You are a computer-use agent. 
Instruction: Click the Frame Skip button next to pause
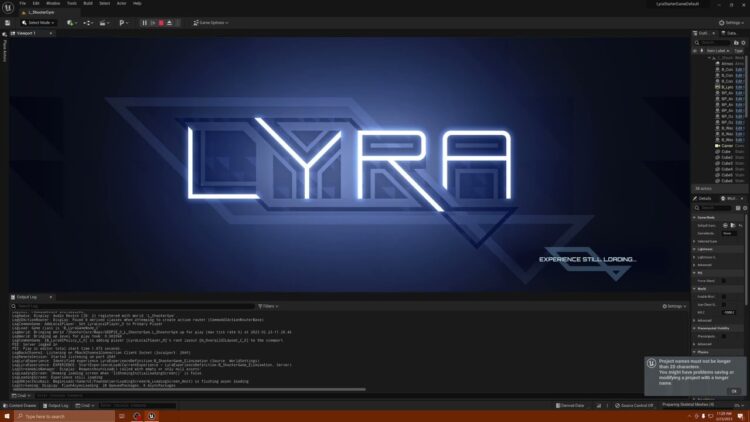pyautogui.click(x=153, y=22)
